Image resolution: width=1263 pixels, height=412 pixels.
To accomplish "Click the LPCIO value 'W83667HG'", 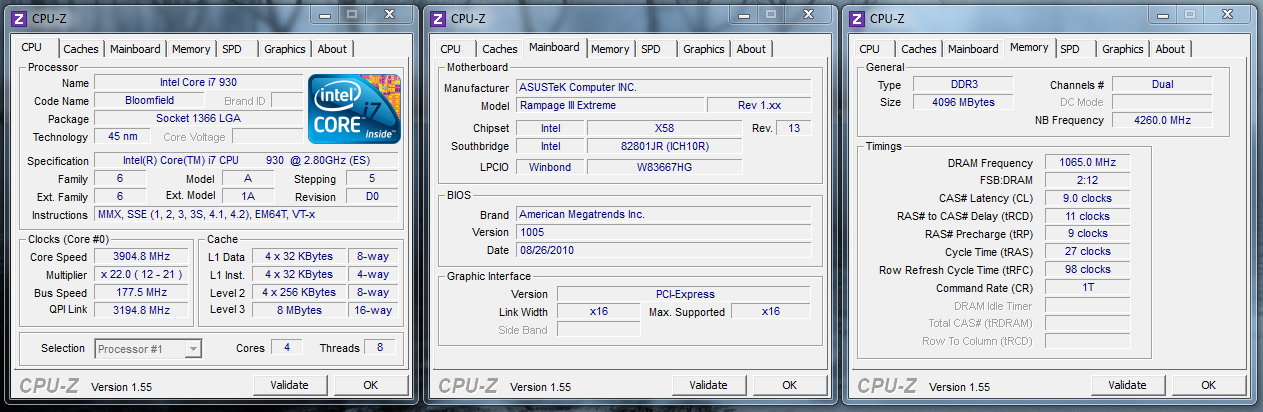I will point(664,167).
